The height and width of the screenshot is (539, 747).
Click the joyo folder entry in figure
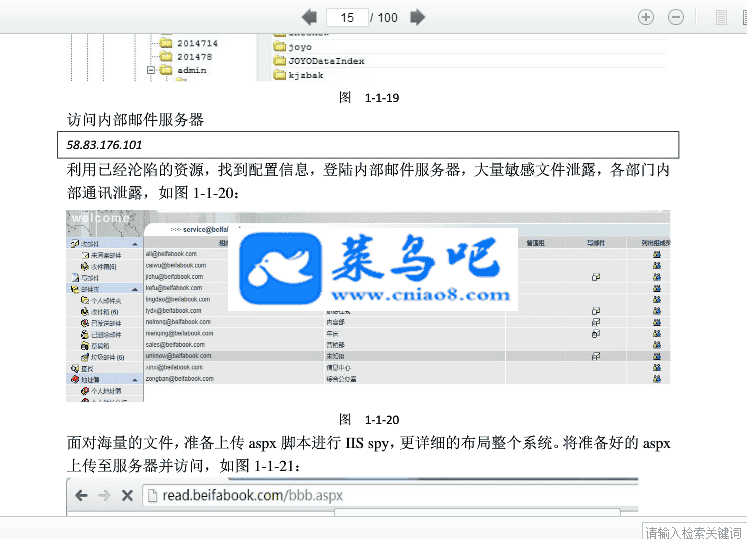[x=293, y=47]
